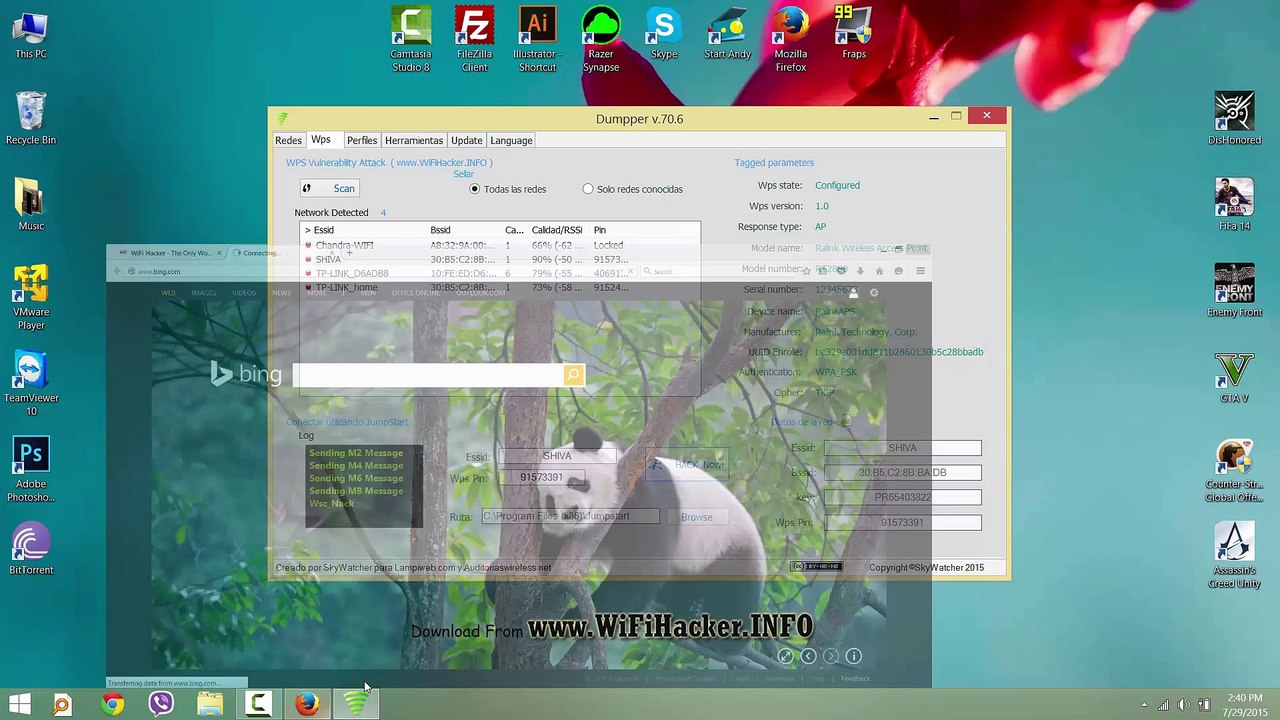Open the Start Andy desktop icon
This screenshot has width=1280, height=720.
coord(727,34)
